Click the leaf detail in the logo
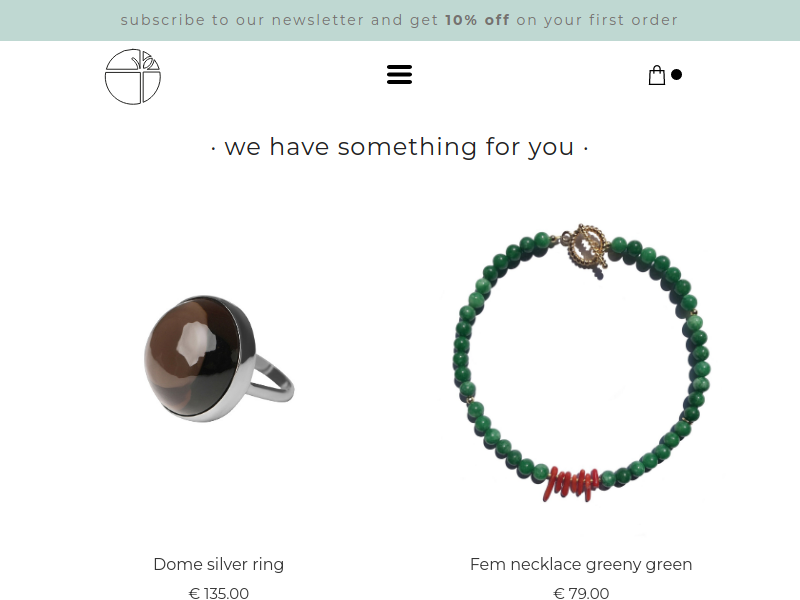Screen dimensions: 800x600 pos(148,62)
